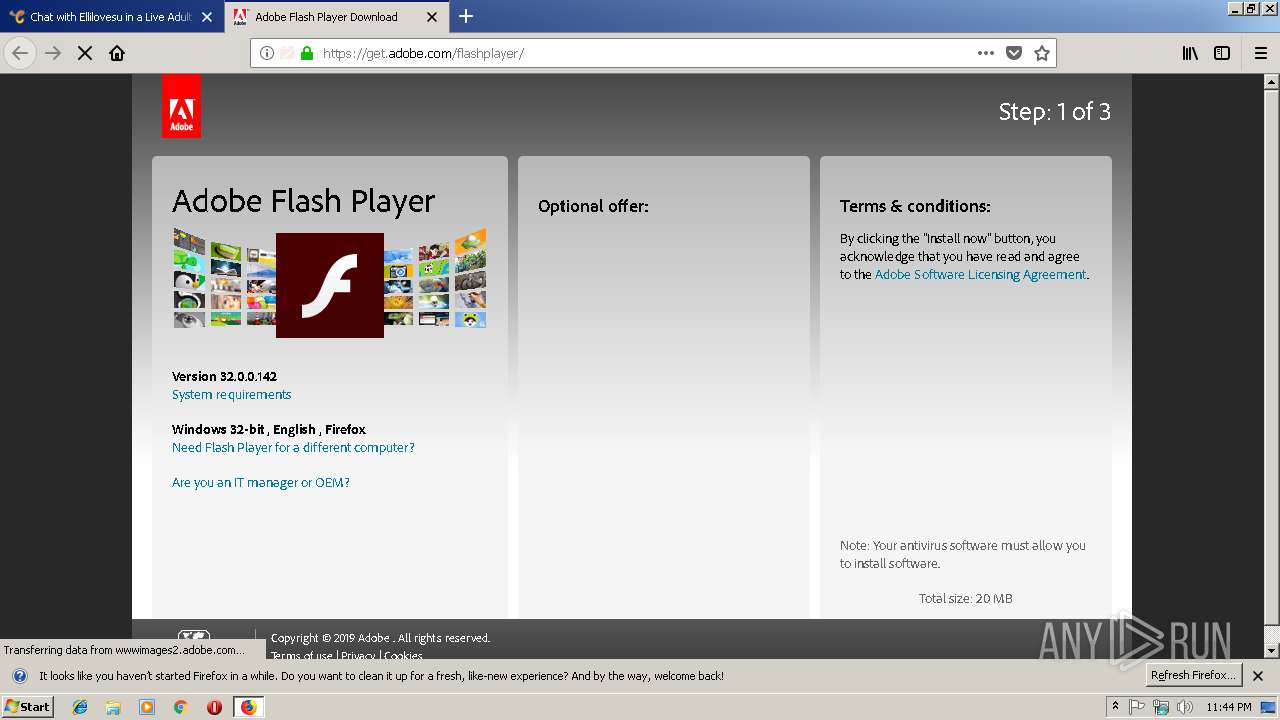1280x720 pixels.
Task: Open the Adobe Software Licensing Agreement link
Action: pos(980,274)
